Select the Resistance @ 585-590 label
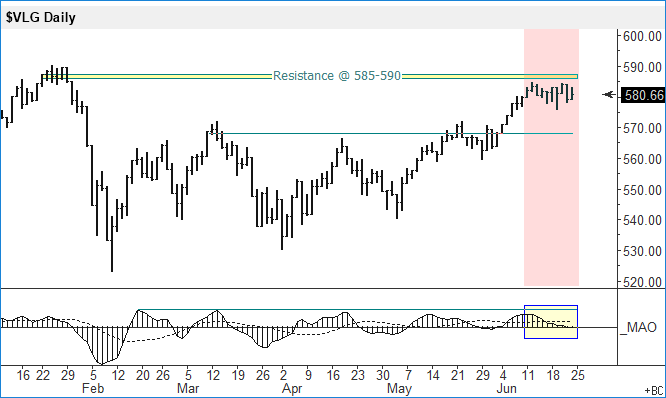 click(x=336, y=76)
